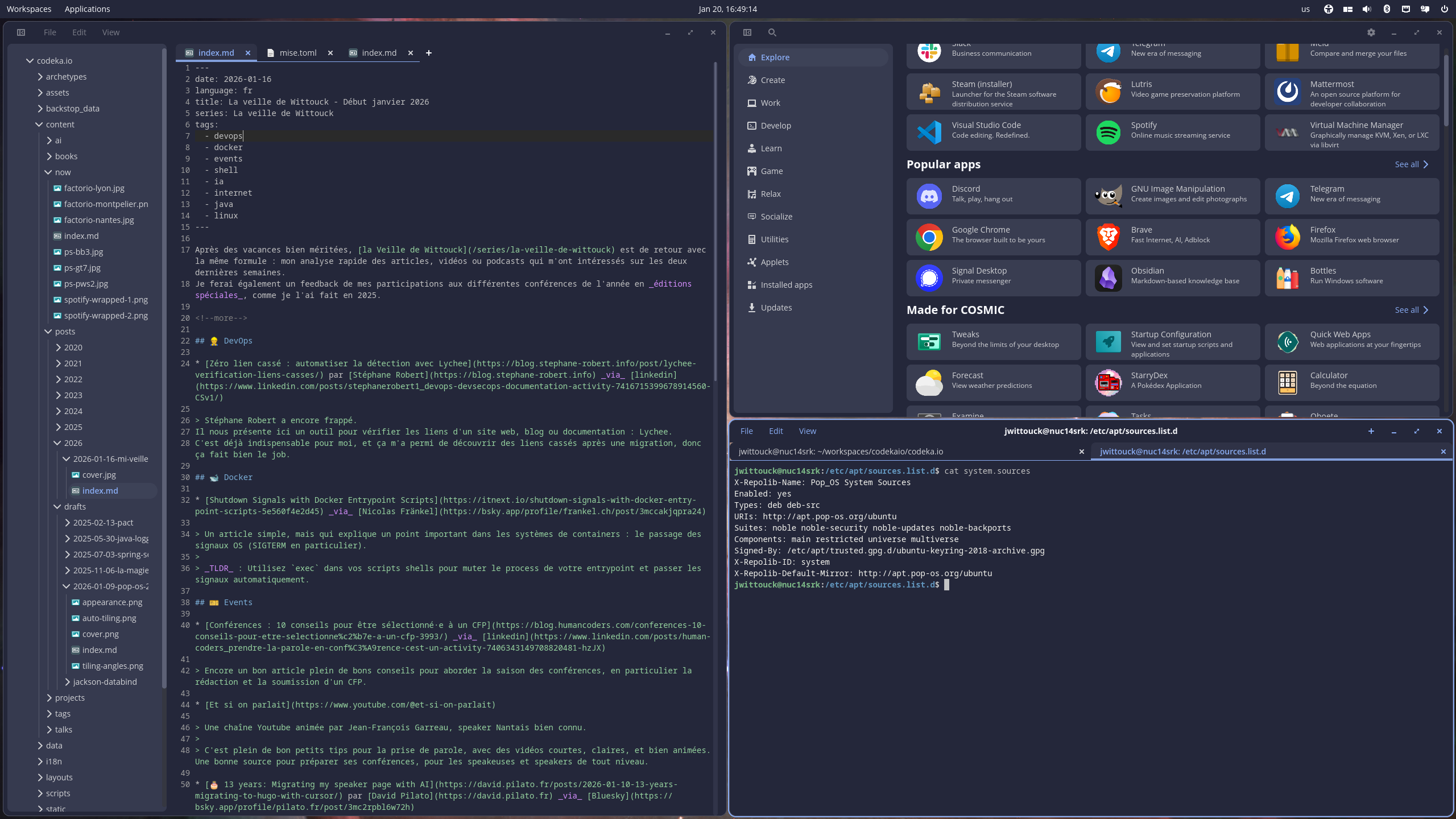The image size is (1456, 819).
Task: Select the Create category in the Store sidebar
Action: (773, 80)
